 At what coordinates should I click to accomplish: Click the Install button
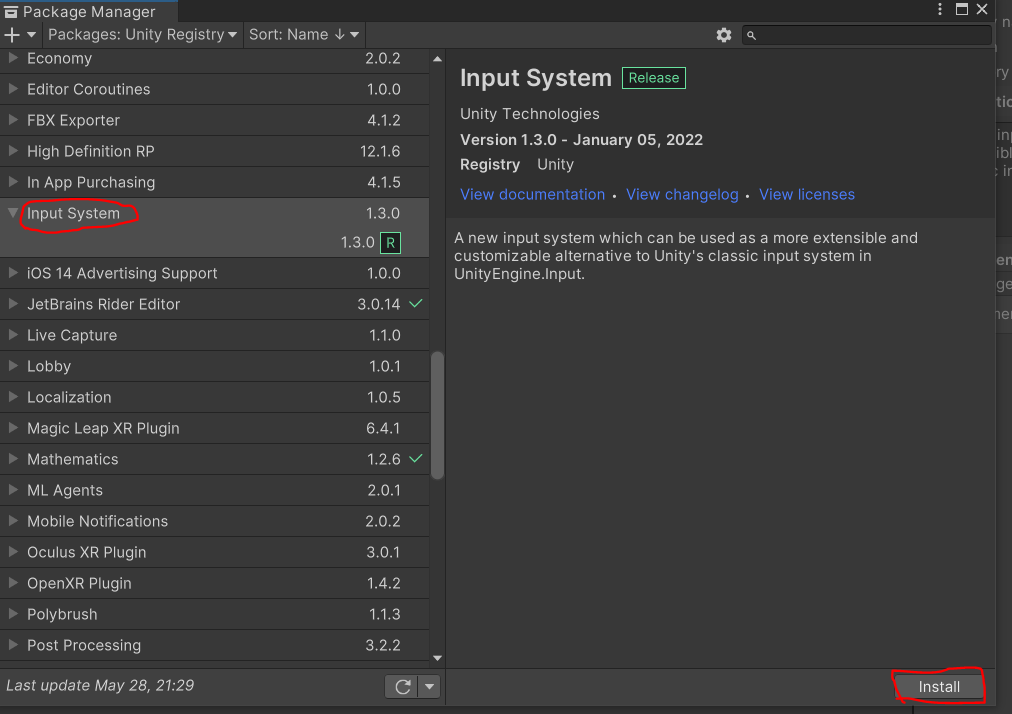tap(939, 687)
